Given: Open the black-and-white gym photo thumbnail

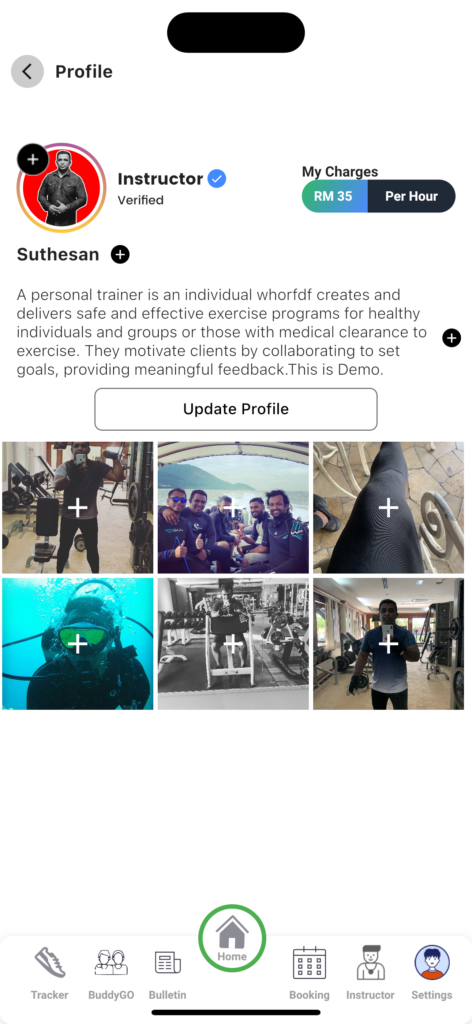Looking at the screenshot, I should pos(233,644).
